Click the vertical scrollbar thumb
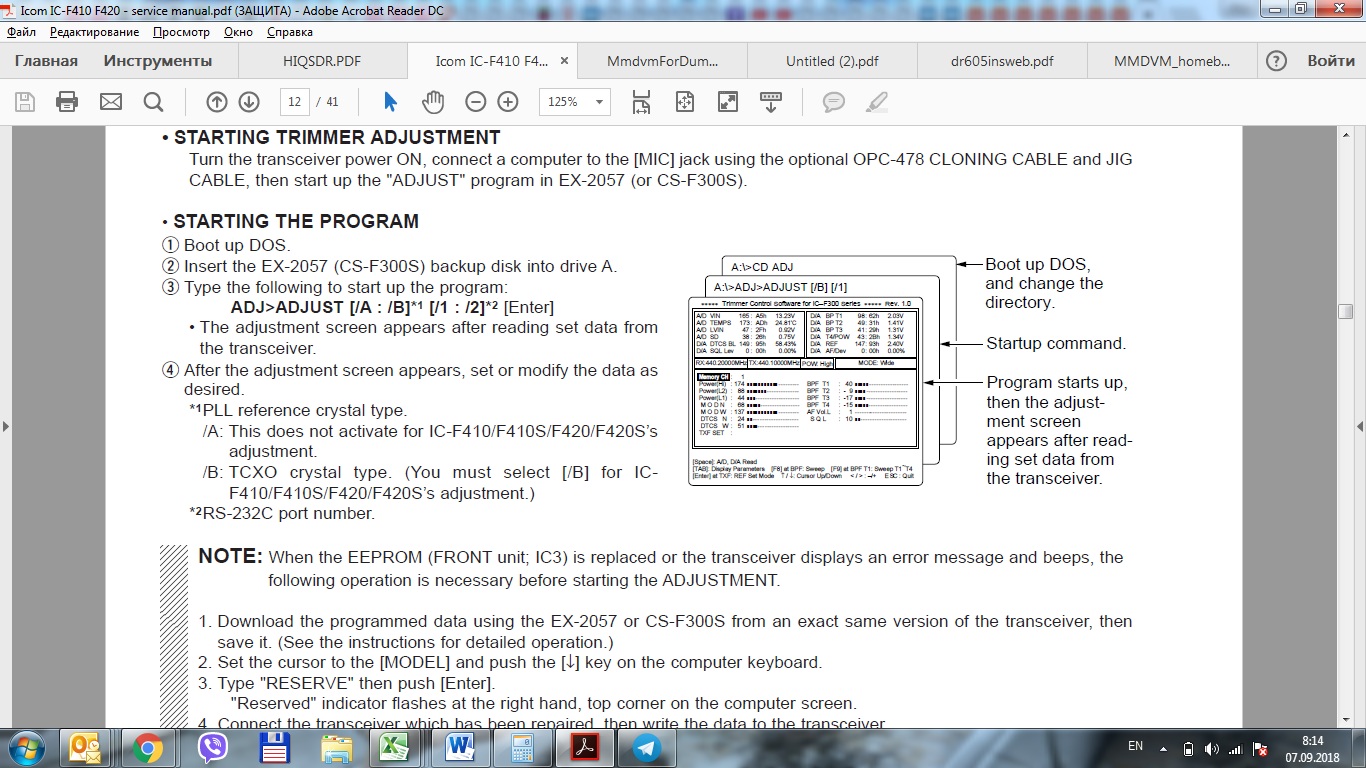The height and width of the screenshot is (768, 1366). [x=1346, y=310]
